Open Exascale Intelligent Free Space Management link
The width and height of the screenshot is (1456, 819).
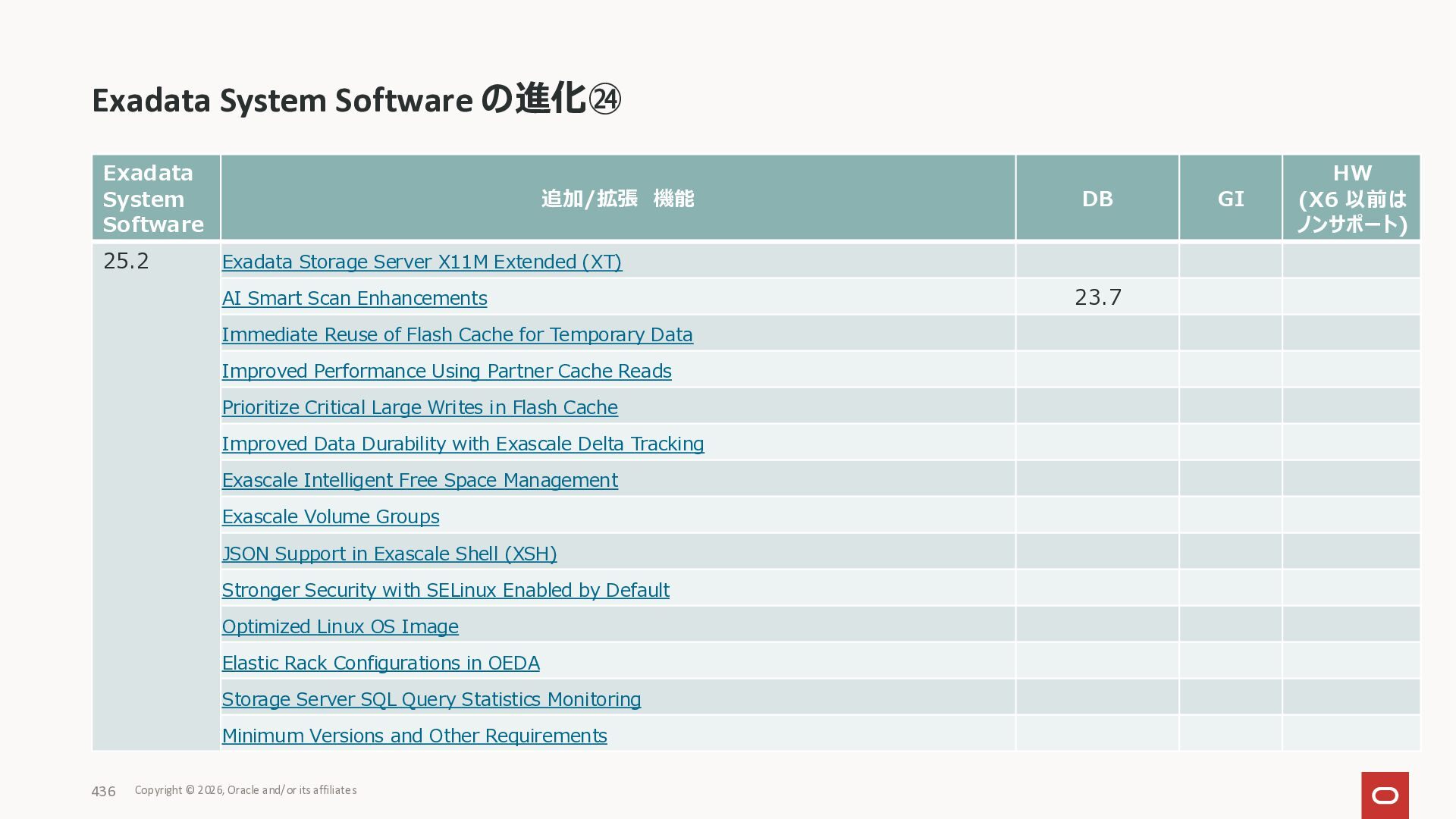click(x=419, y=480)
